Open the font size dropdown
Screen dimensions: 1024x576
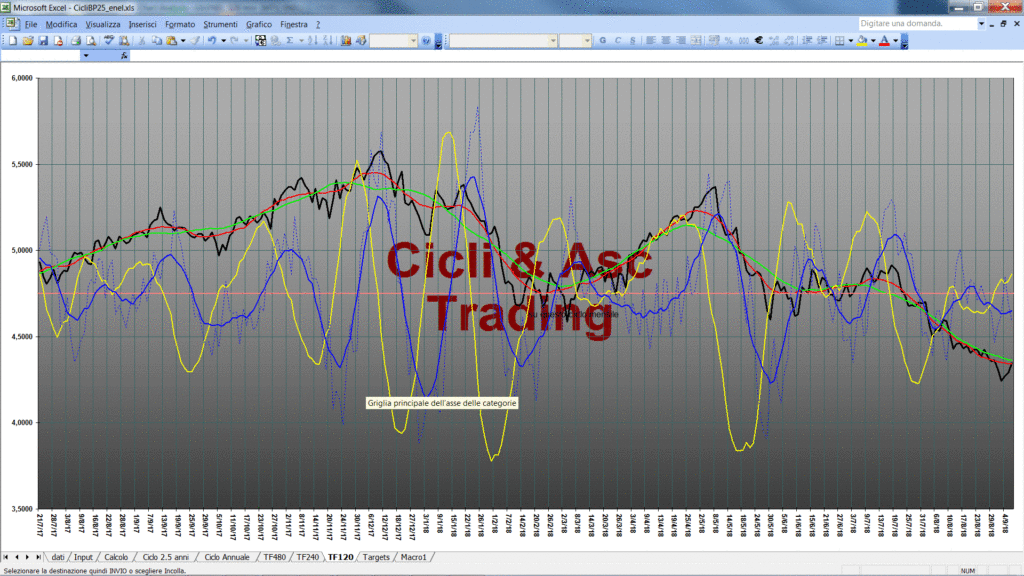coord(587,40)
